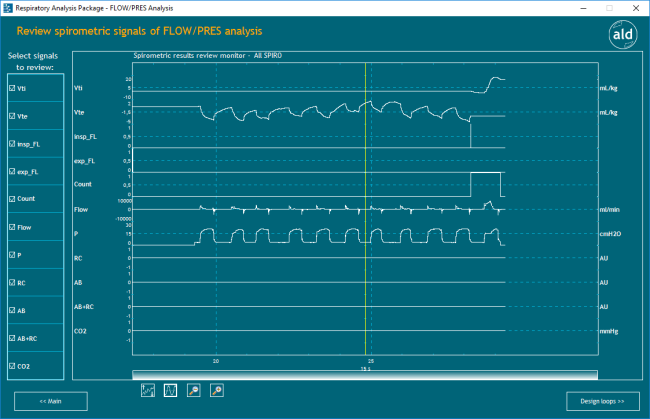650x419 pixels.
Task: Toggle the Vte signal checkbox
Action: pos(12,117)
